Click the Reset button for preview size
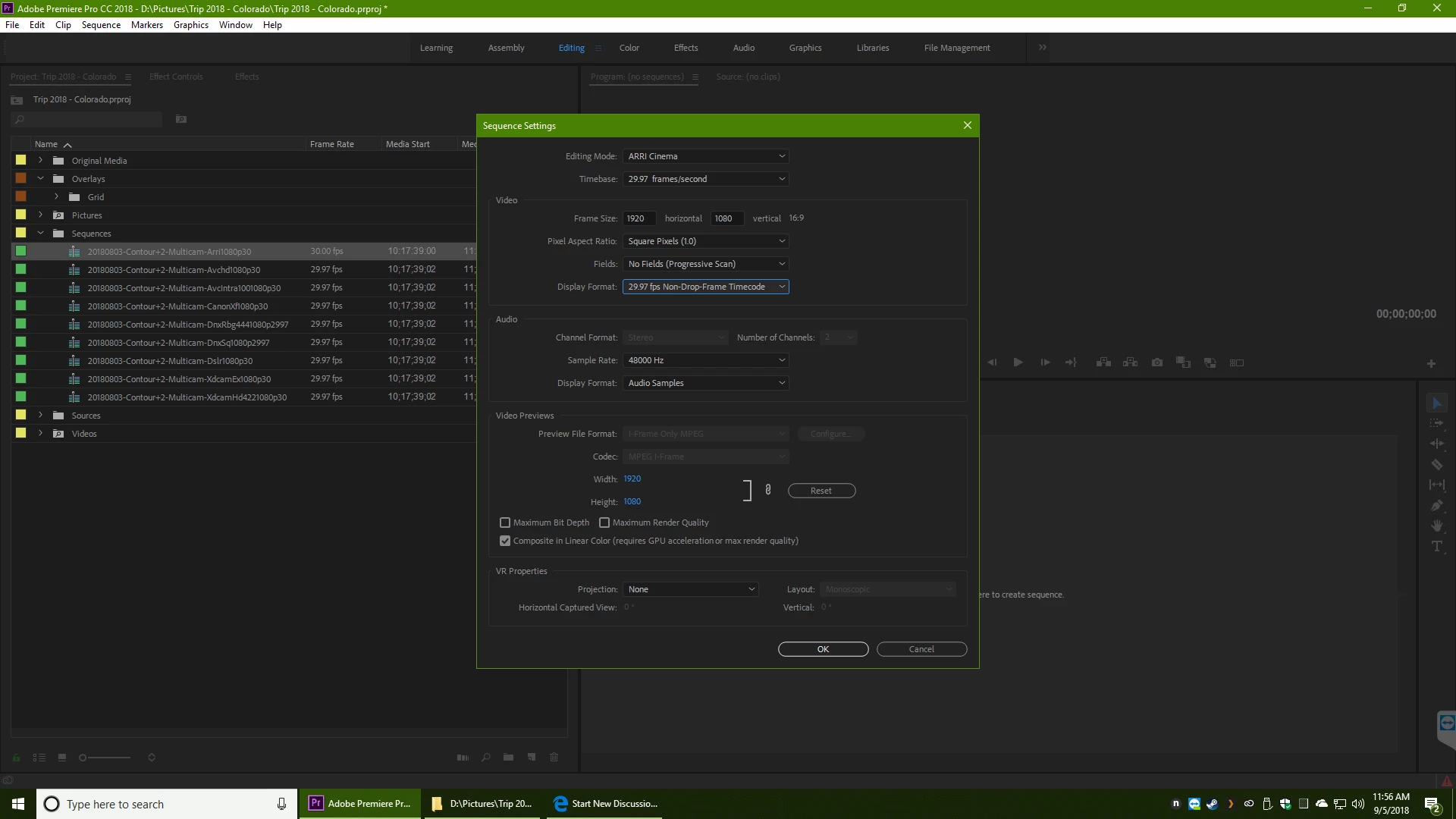This screenshot has width=1456, height=819. tap(821, 491)
